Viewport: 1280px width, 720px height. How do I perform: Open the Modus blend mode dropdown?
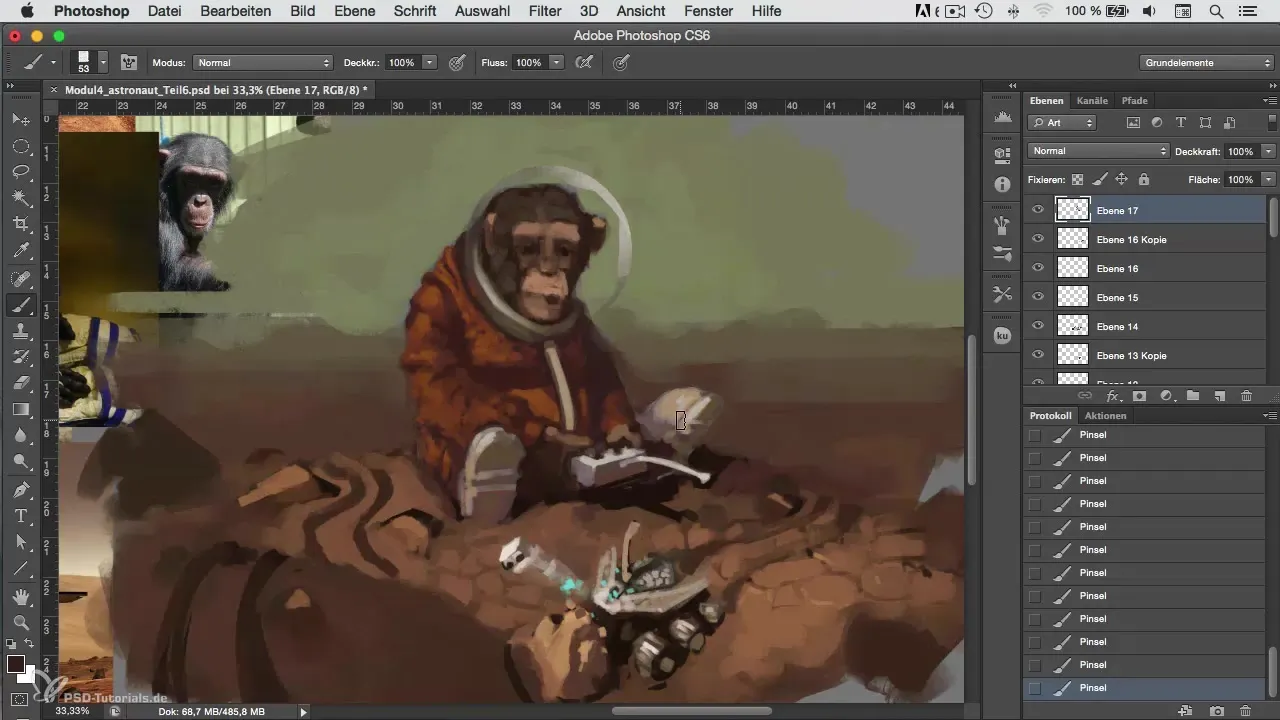point(262,62)
